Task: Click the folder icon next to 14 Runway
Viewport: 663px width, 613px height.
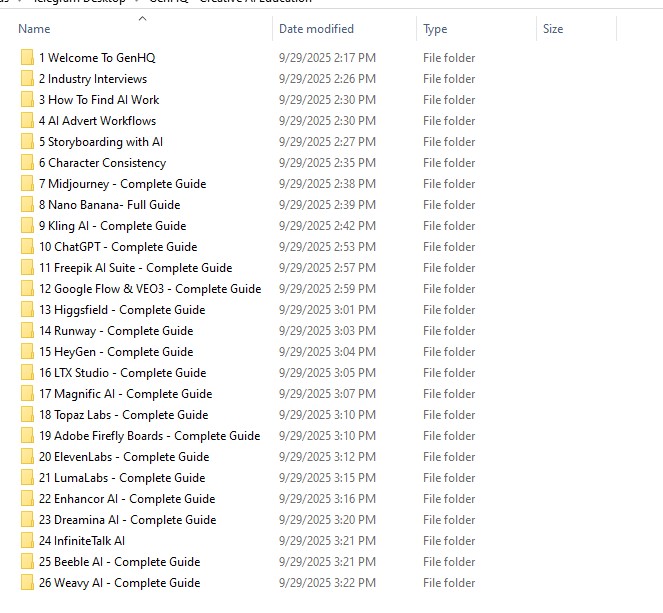Action: point(27,331)
